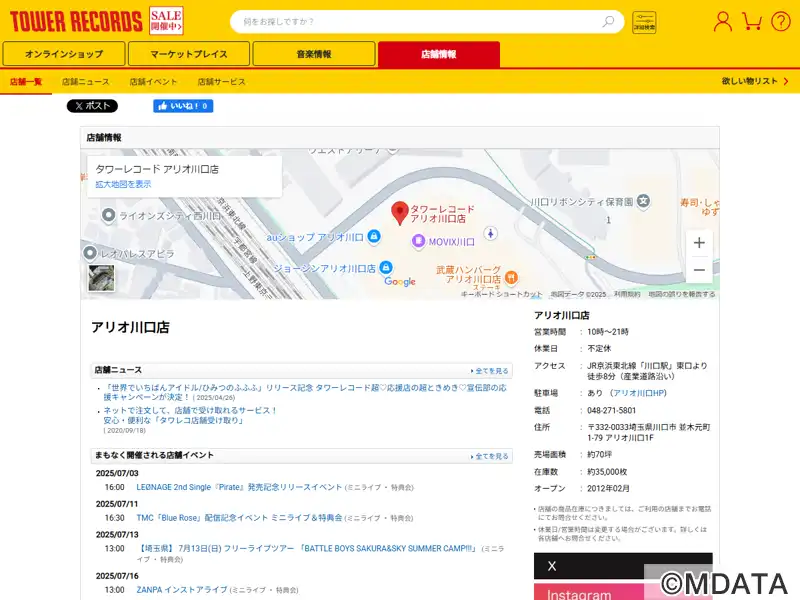Viewport: 800px width, 600px height.
Task: Open the detailed search icon
Action: [x=644, y=22]
